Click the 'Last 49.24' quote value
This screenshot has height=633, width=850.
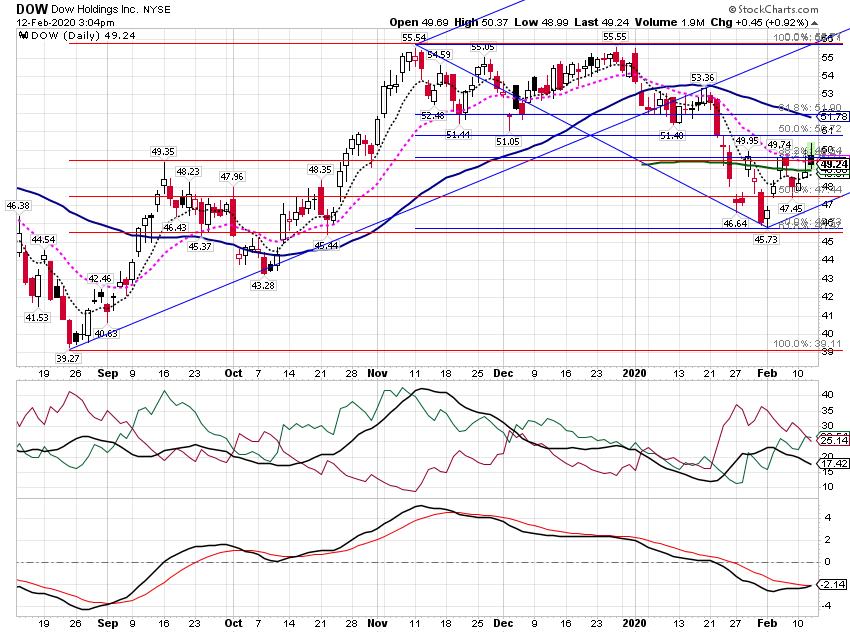[602, 22]
